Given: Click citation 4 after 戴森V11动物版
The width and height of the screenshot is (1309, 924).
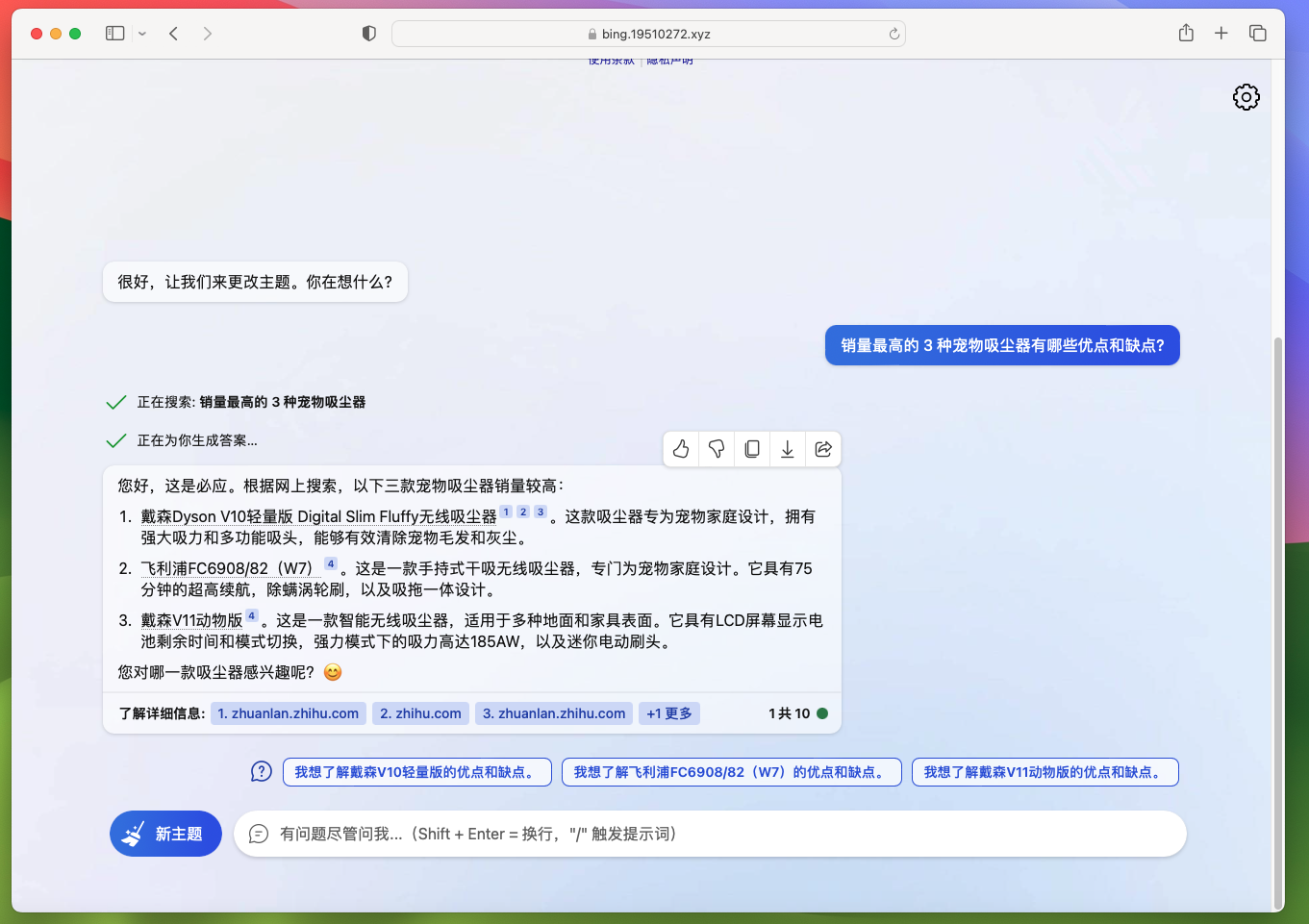Looking at the screenshot, I should tap(252, 616).
